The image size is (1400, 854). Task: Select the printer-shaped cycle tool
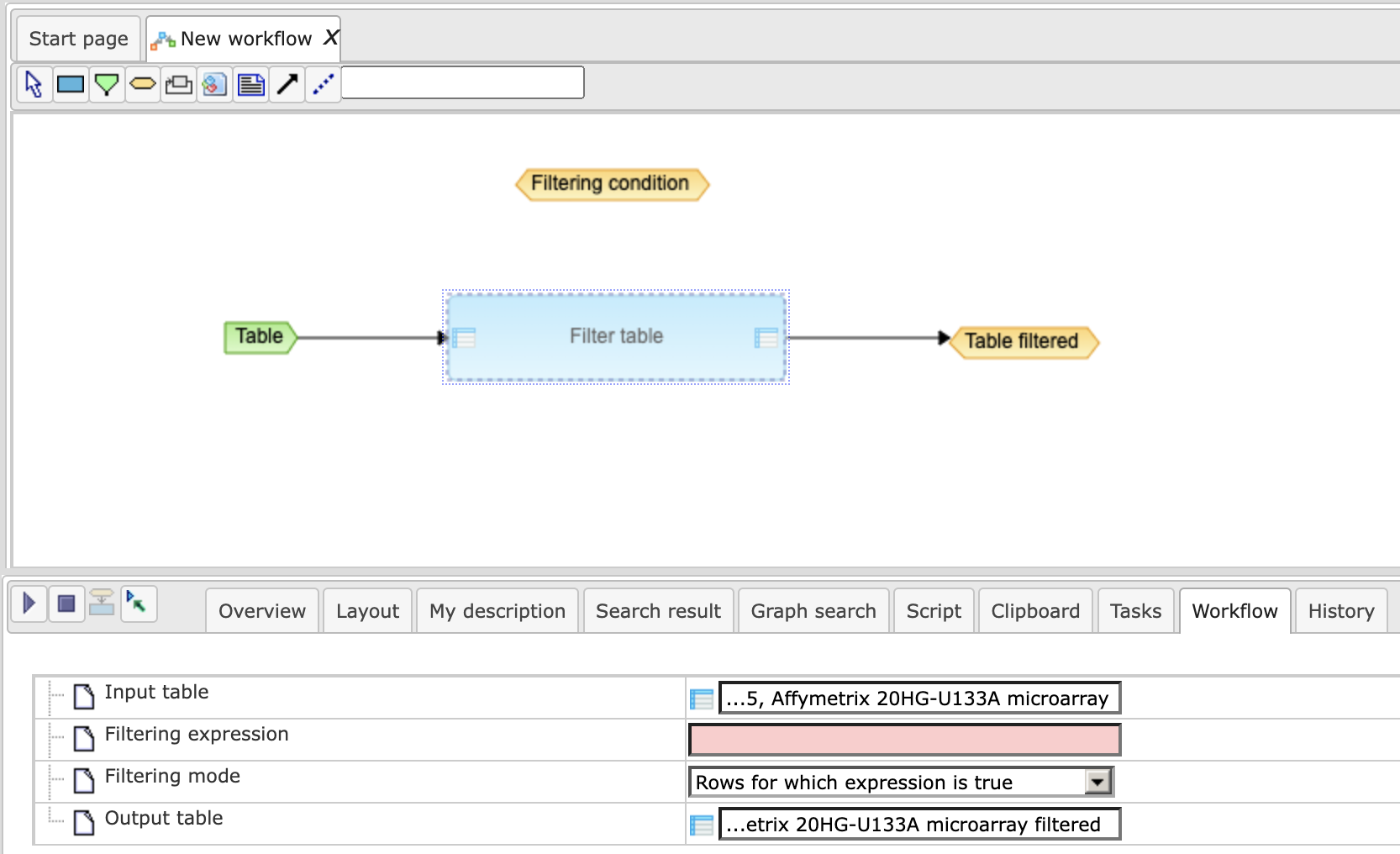point(179,84)
